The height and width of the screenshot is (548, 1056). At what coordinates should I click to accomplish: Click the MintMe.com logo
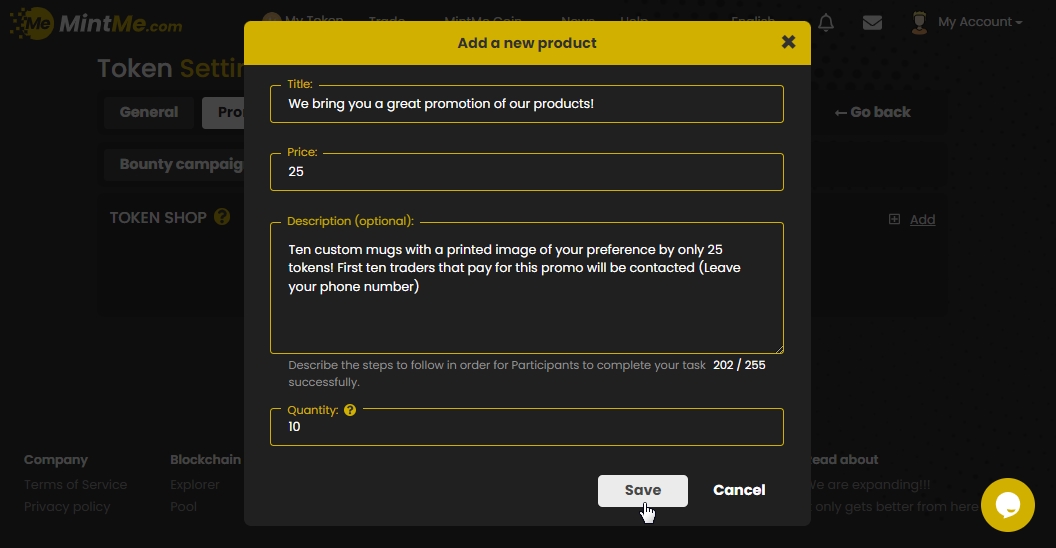pos(96,23)
